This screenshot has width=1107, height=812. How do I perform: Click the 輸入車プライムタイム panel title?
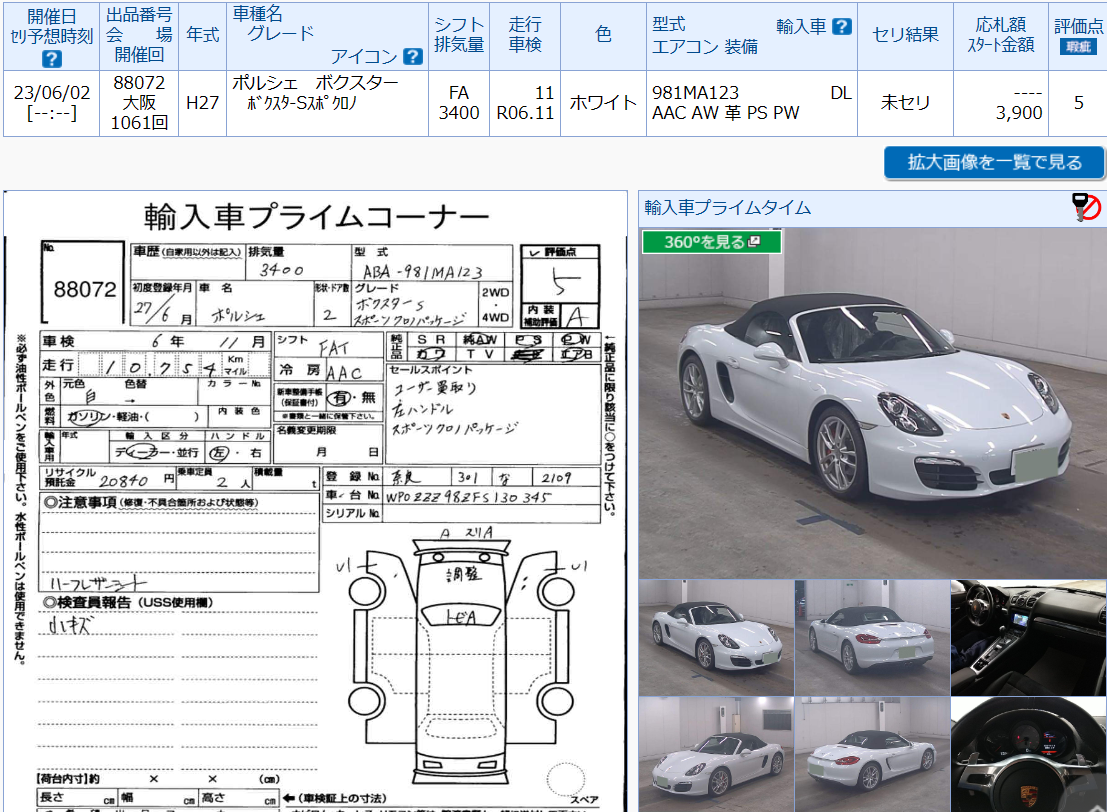point(727,208)
